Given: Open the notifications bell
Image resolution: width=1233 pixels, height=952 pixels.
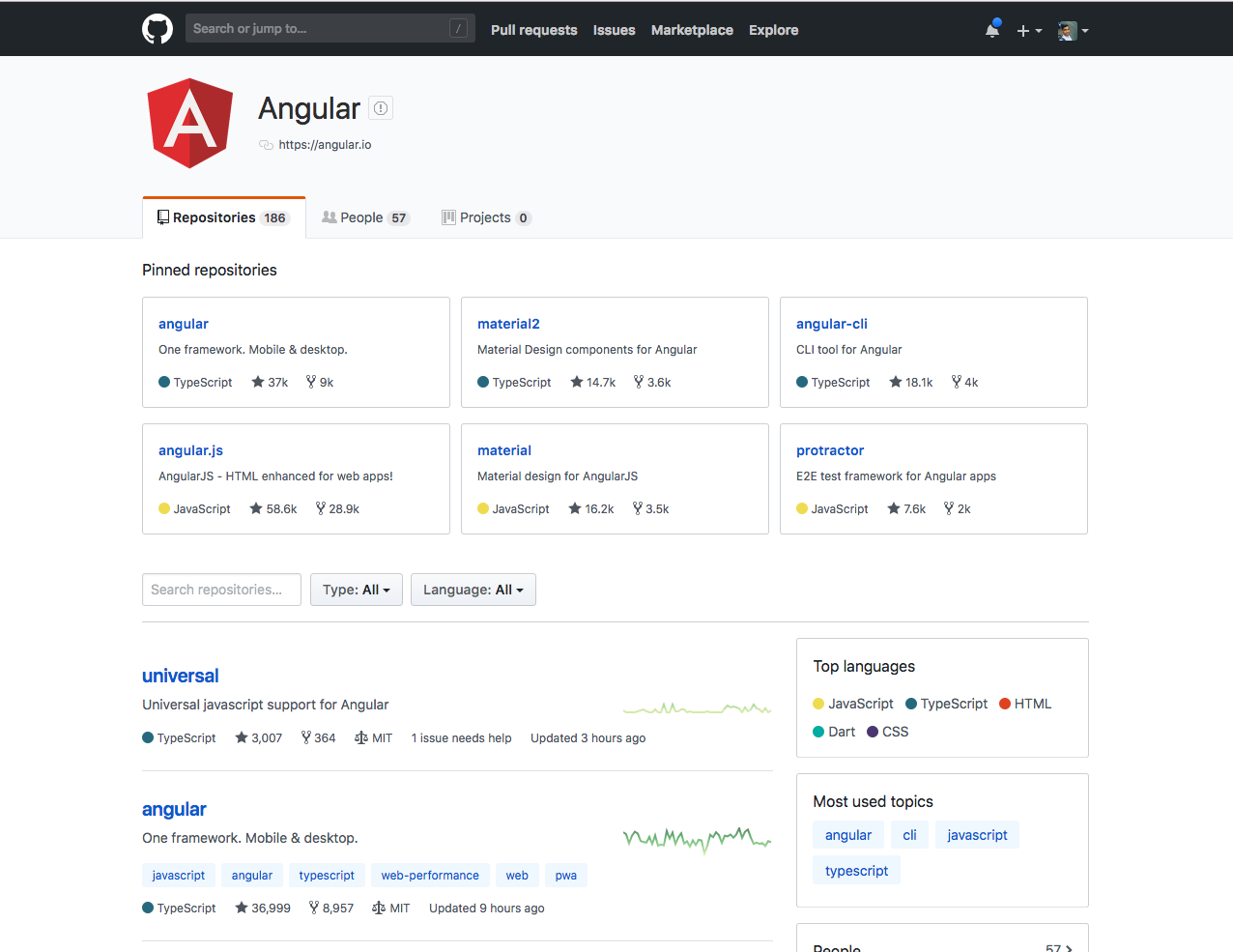Looking at the screenshot, I should coord(992,30).
